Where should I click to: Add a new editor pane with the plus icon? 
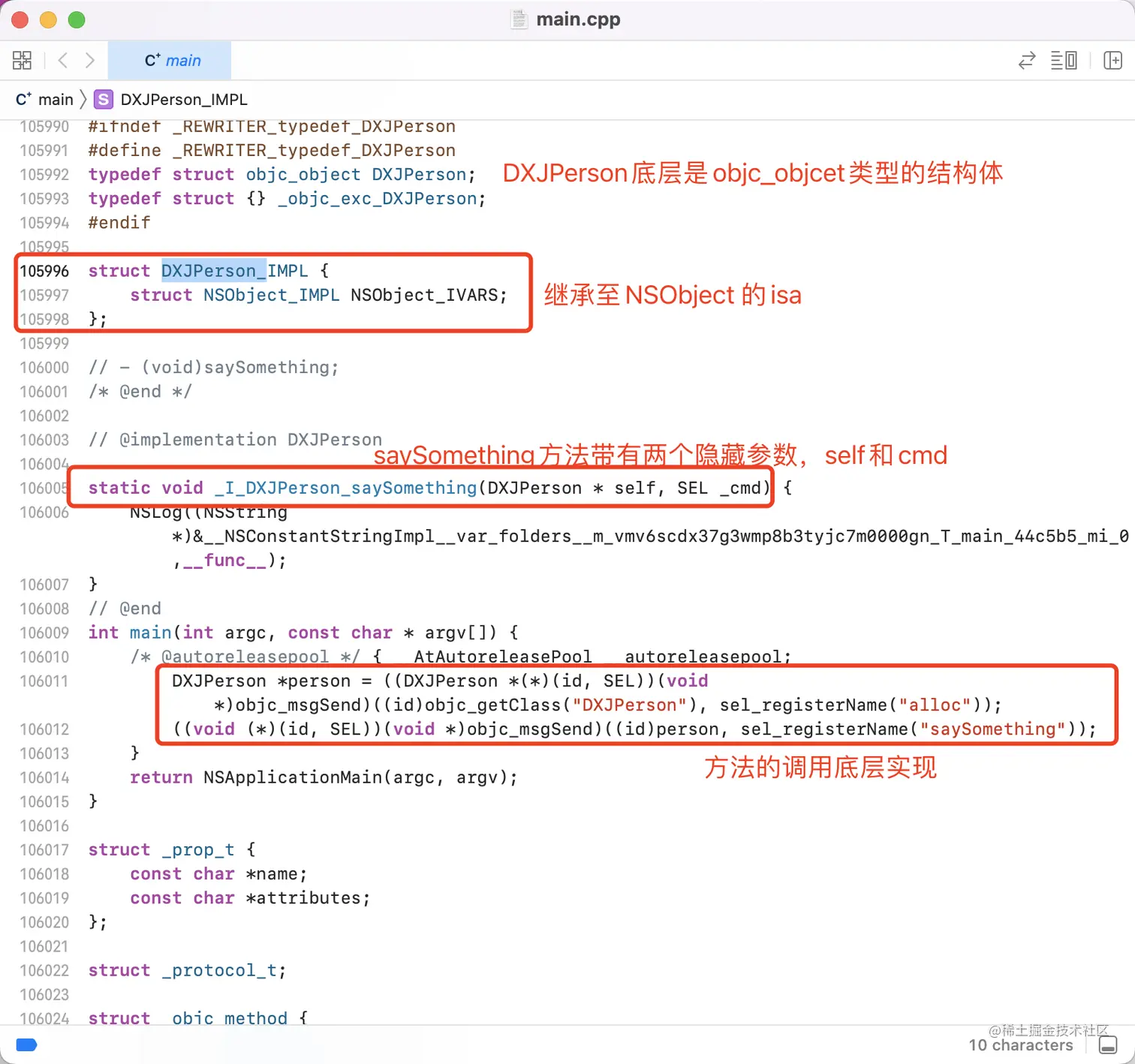pyautogui.click(x=1112, y=60)
